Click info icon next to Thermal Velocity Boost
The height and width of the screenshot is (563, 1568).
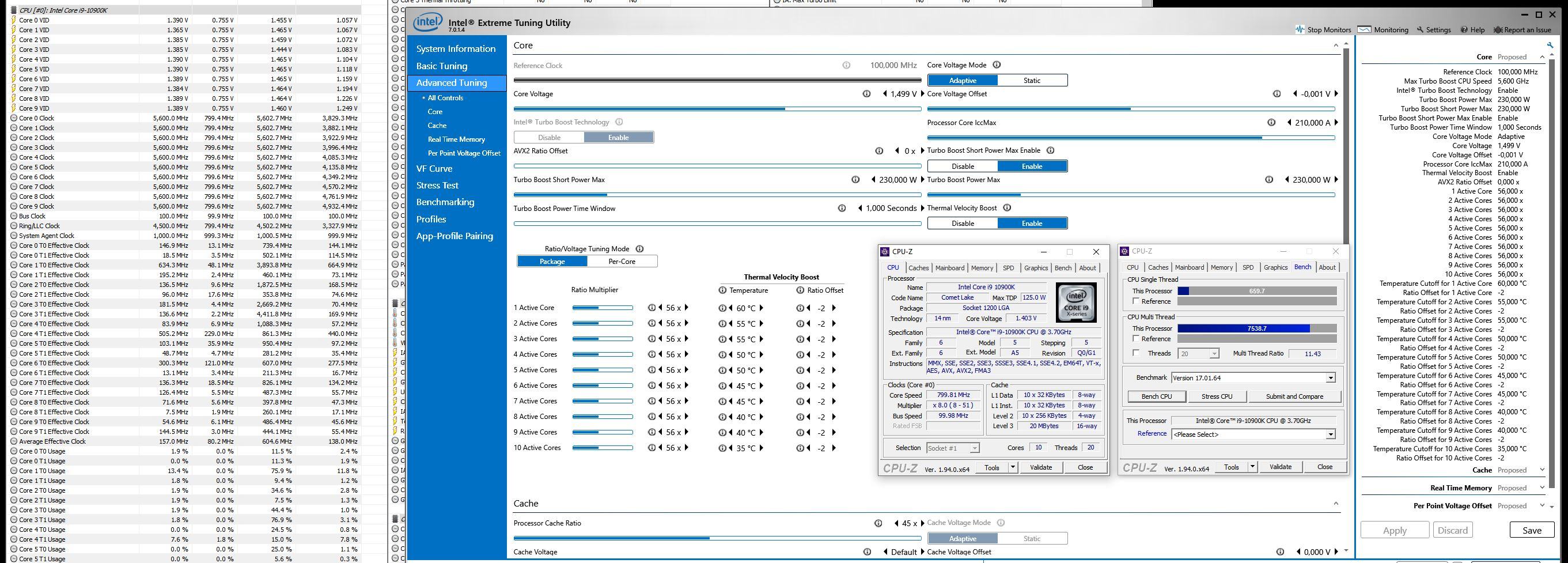pyautogui.click(x=1007, y=207)
